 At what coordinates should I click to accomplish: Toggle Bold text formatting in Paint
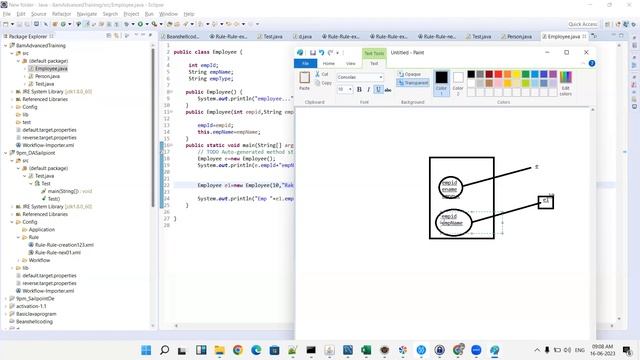pos(359,89)
